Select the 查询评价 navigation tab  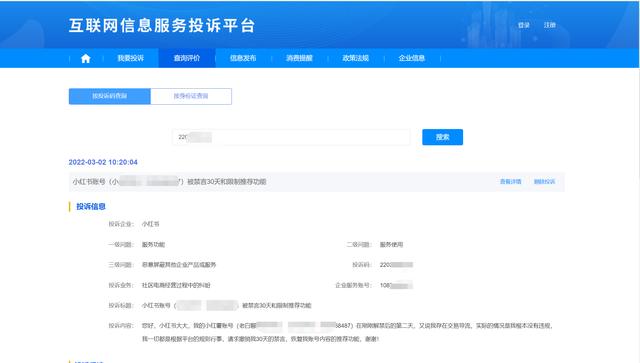click(187, 58)
